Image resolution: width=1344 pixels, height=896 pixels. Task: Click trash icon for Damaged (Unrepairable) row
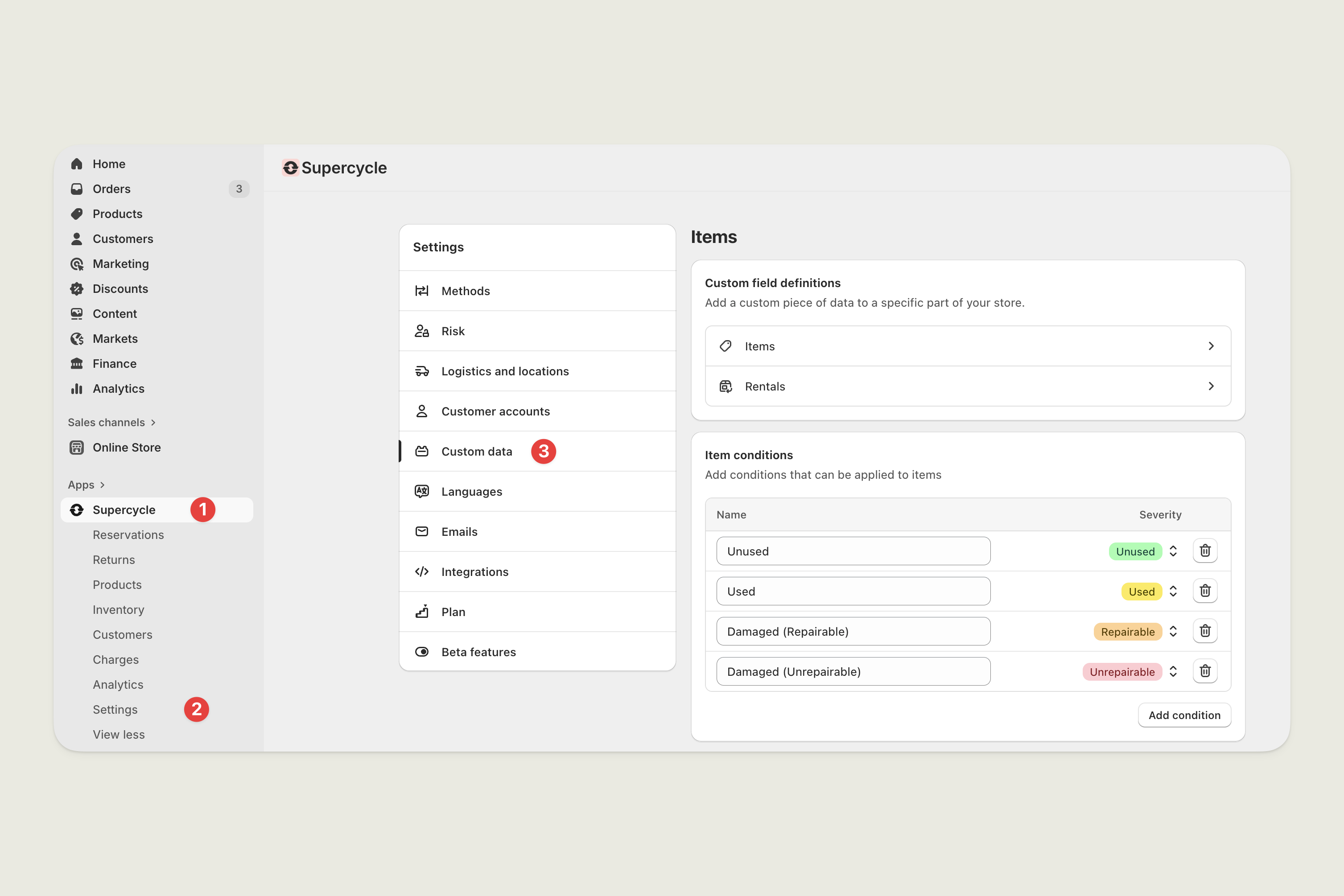coord(1204,671)
